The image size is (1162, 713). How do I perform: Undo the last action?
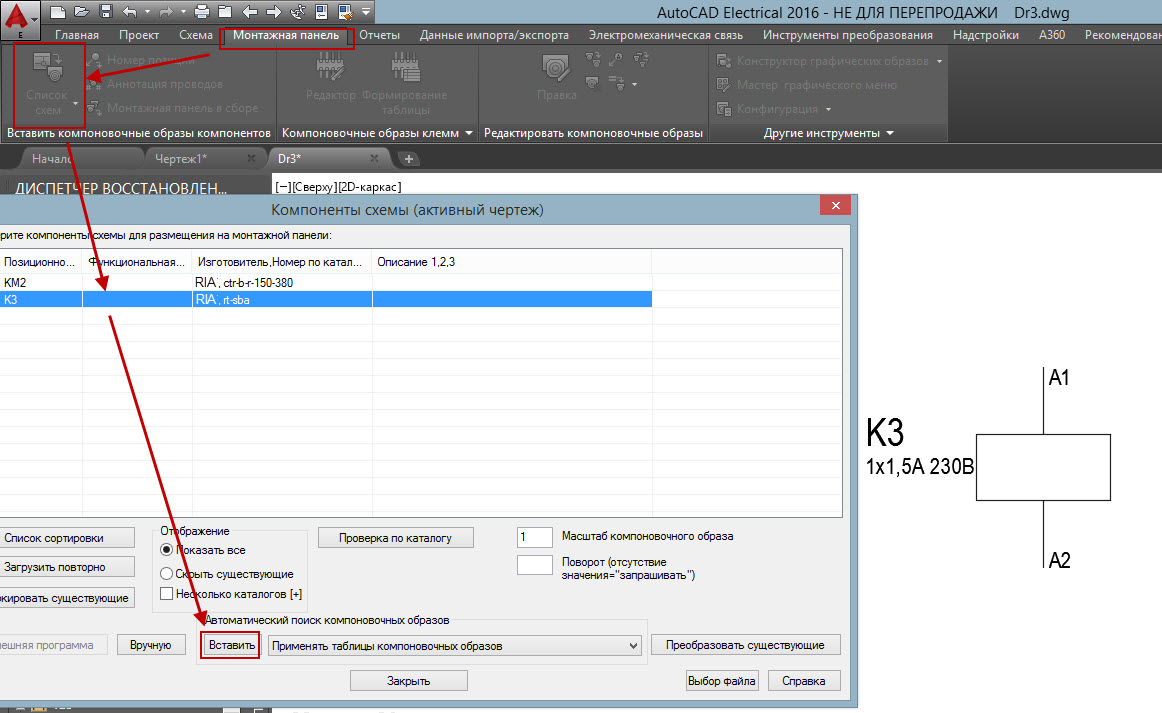(130, 12)
